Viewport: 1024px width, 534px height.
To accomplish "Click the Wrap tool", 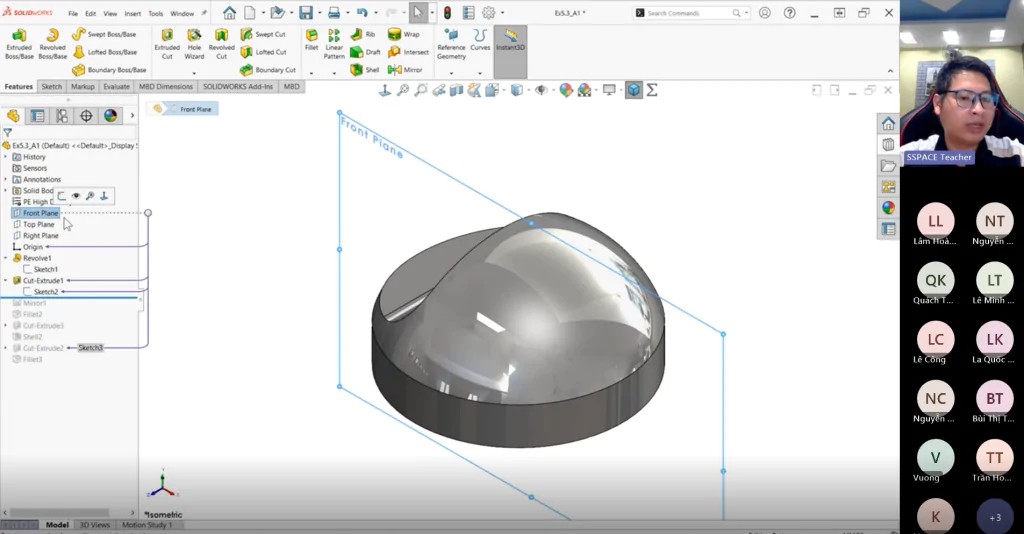I will [x=404, y=34].
